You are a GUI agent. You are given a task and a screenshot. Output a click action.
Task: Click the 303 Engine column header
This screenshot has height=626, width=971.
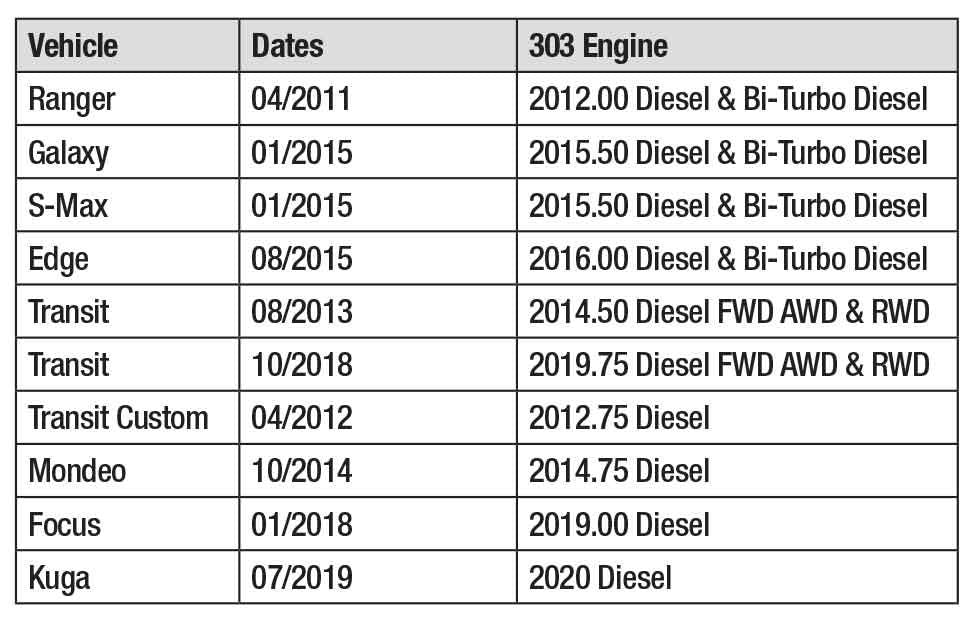[x=598, y=46]
